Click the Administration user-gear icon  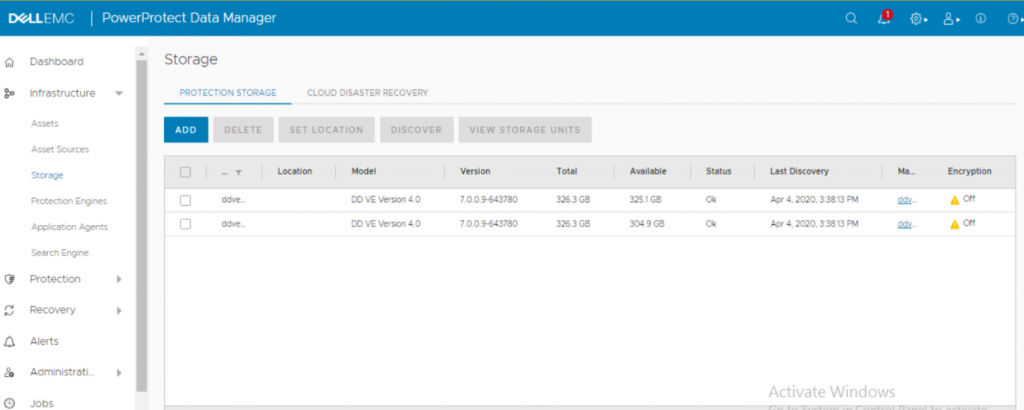pyautogui.click(x=9, y=373)
